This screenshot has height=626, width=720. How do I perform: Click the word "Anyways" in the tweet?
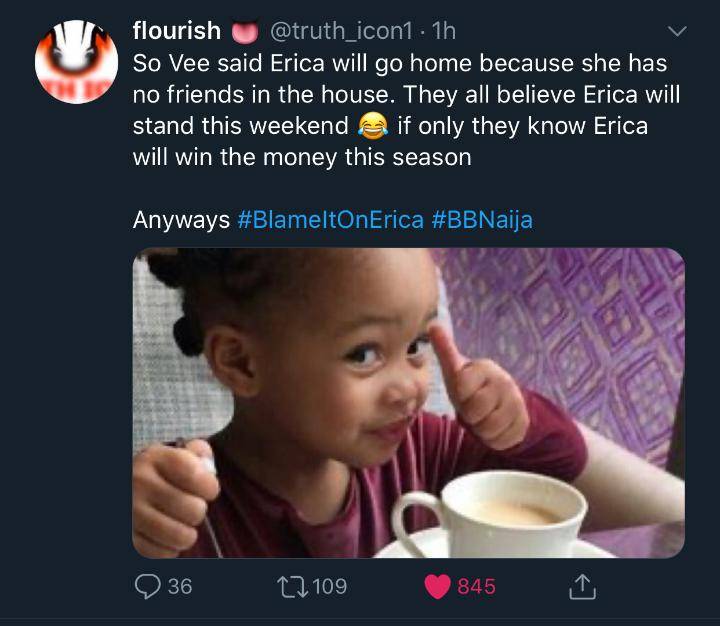181,220
